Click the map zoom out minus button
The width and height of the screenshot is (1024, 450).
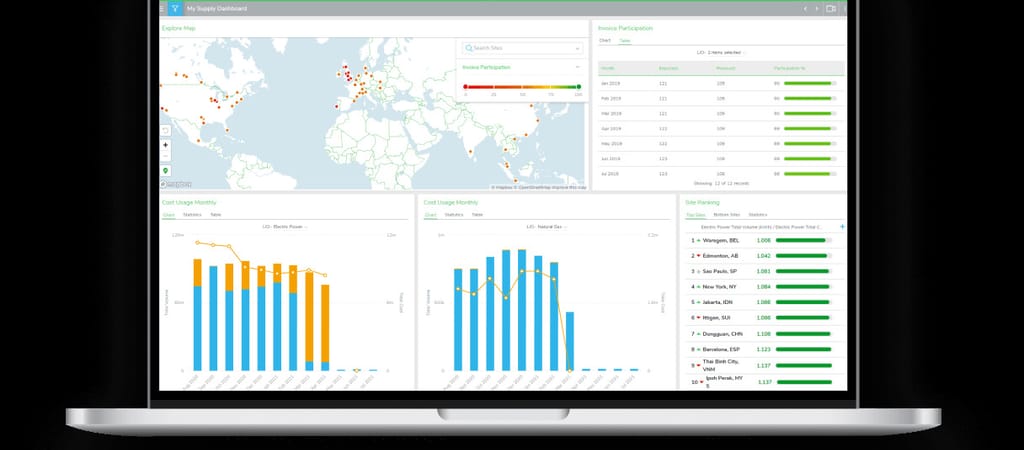pyautogui.click(x=165, y=157)
